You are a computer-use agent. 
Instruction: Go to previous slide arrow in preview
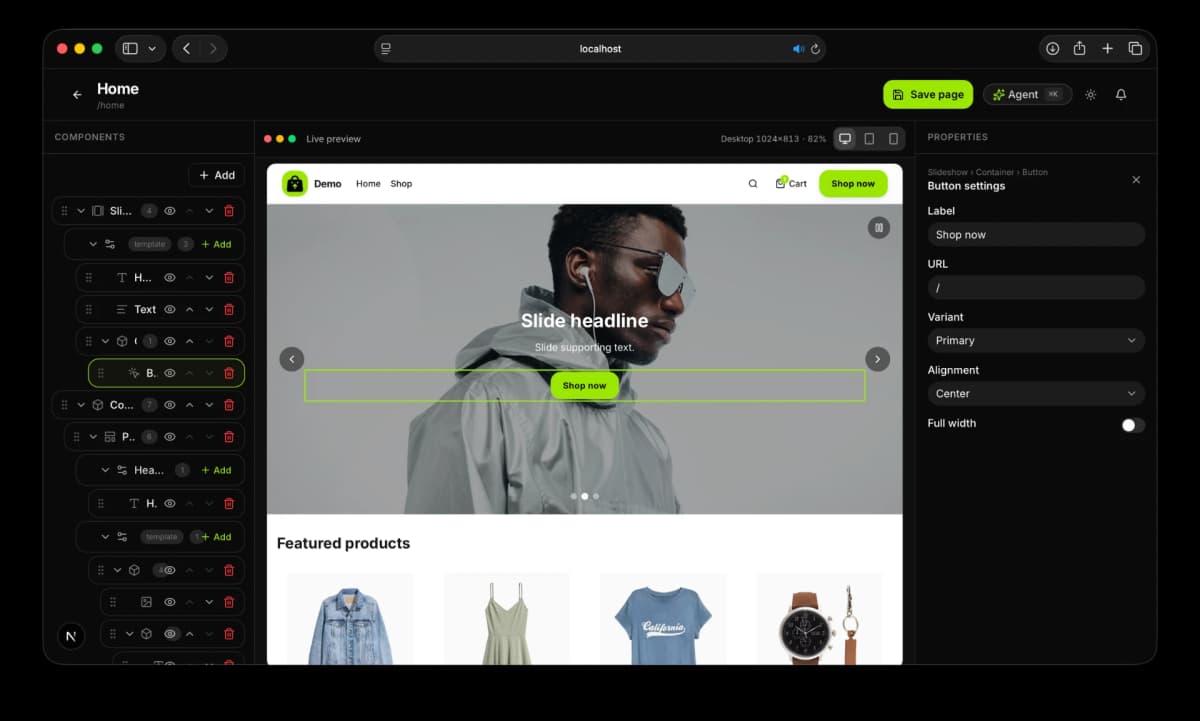tap(292, 359)
